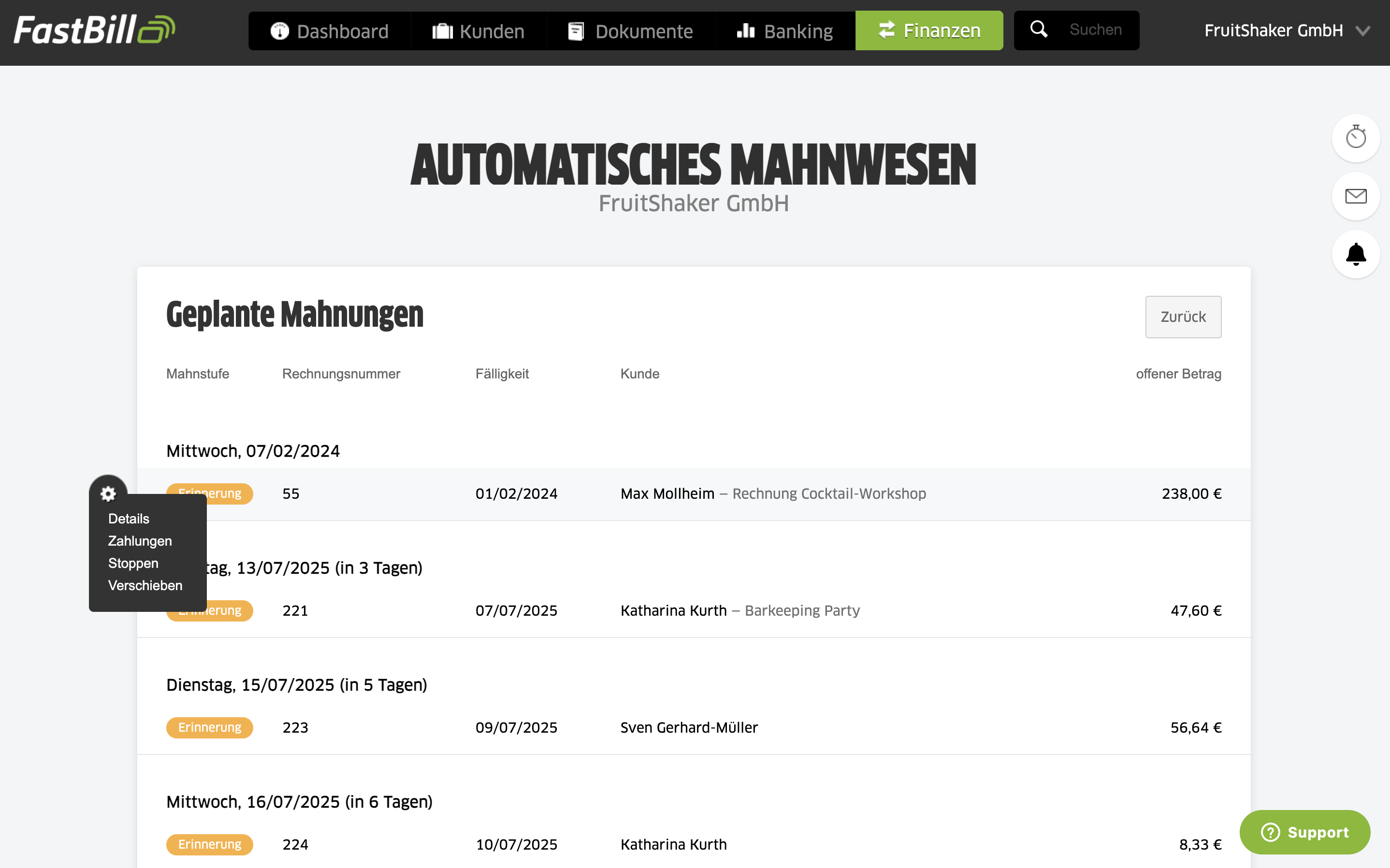Click the Mahnstufe column header

pos(197,374)
